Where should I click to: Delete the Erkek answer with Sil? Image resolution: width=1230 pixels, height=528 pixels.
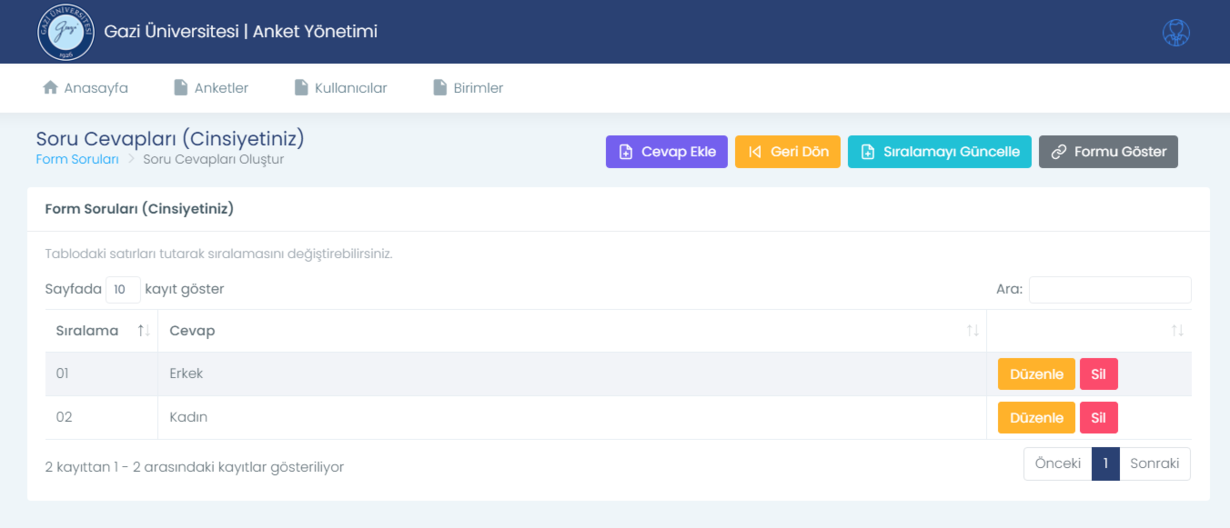click(1099, 374)
